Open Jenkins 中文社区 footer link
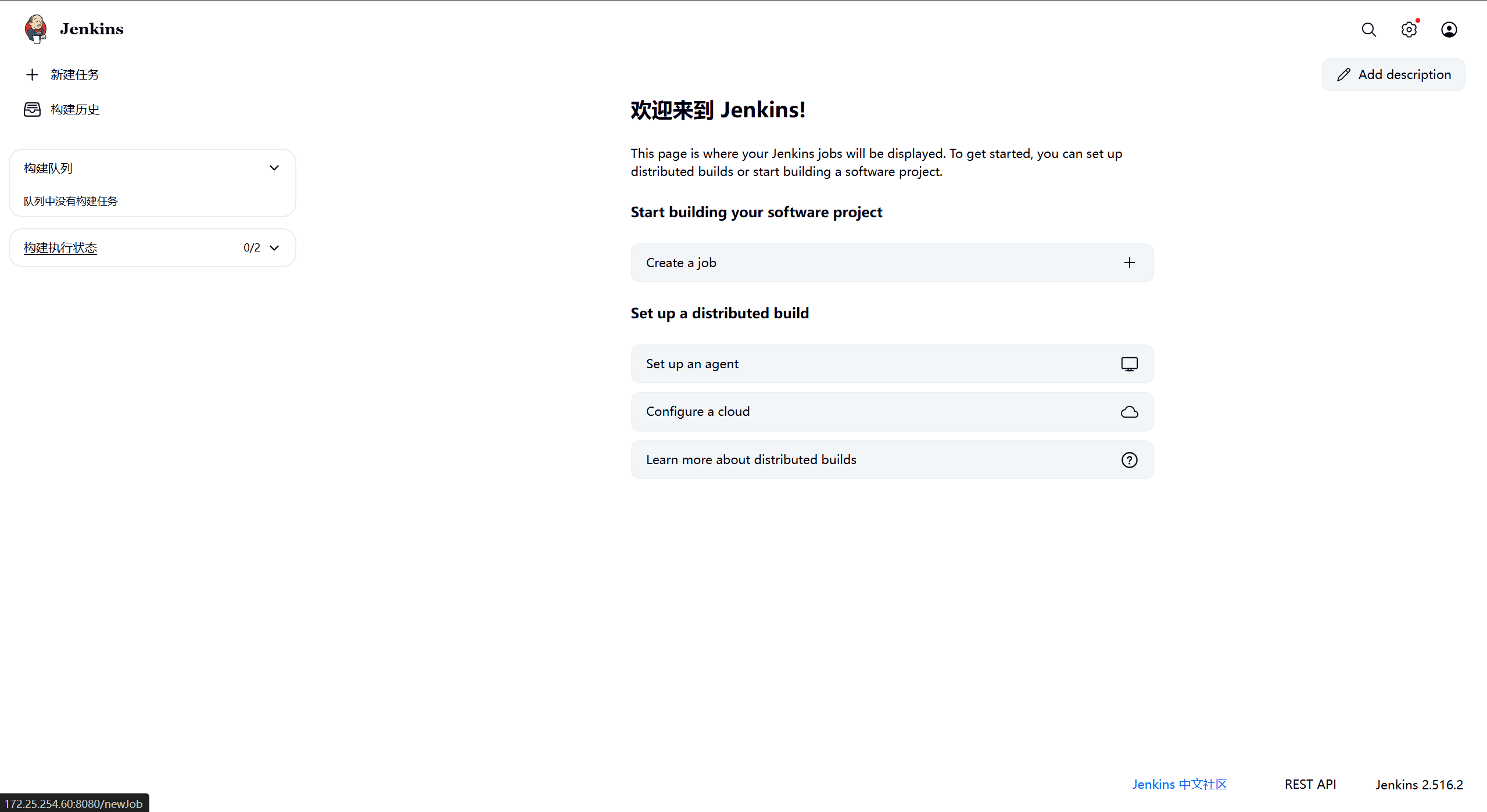 coord(1179,784)
